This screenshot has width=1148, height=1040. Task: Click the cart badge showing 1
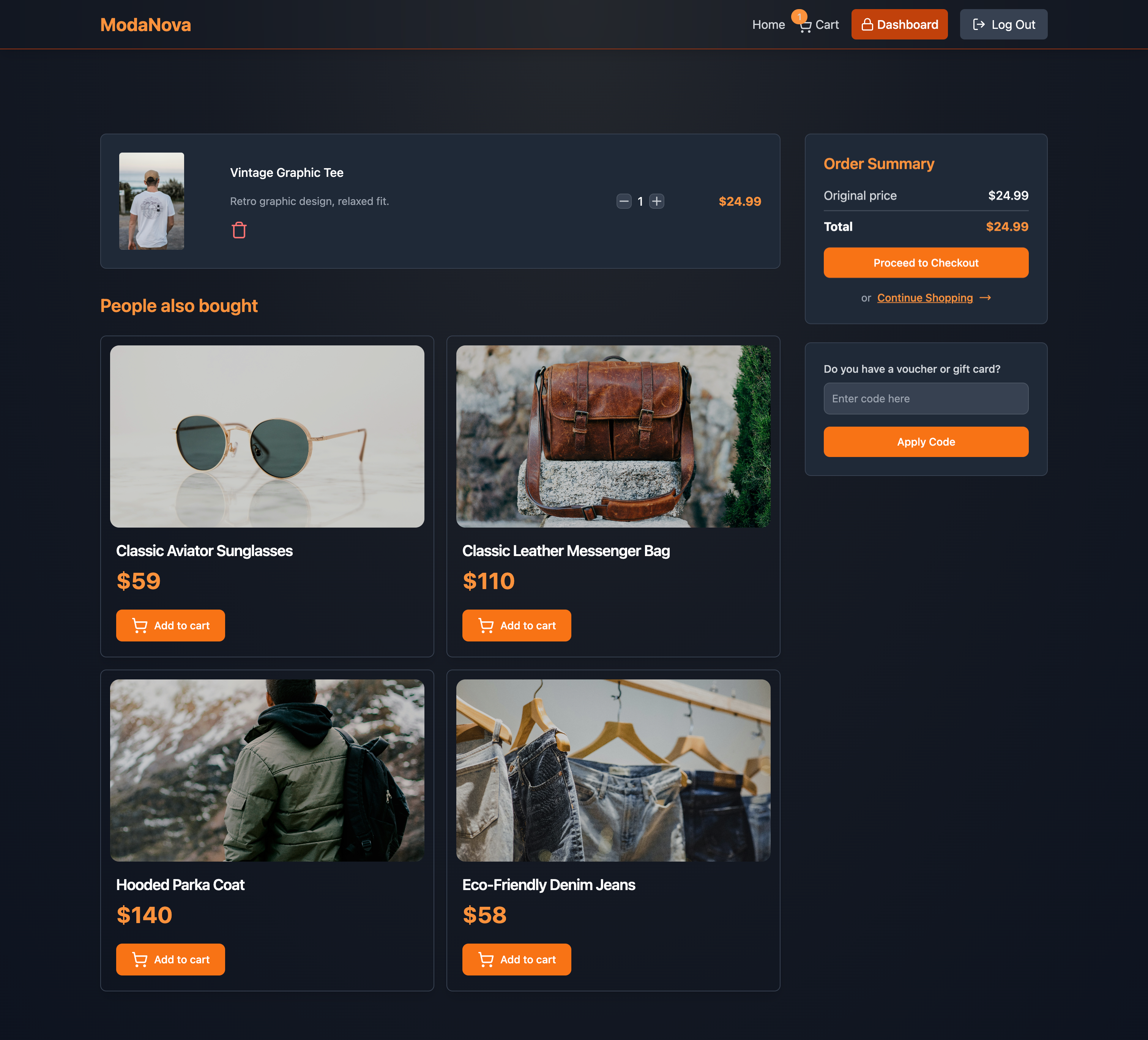tap(799, 16)
